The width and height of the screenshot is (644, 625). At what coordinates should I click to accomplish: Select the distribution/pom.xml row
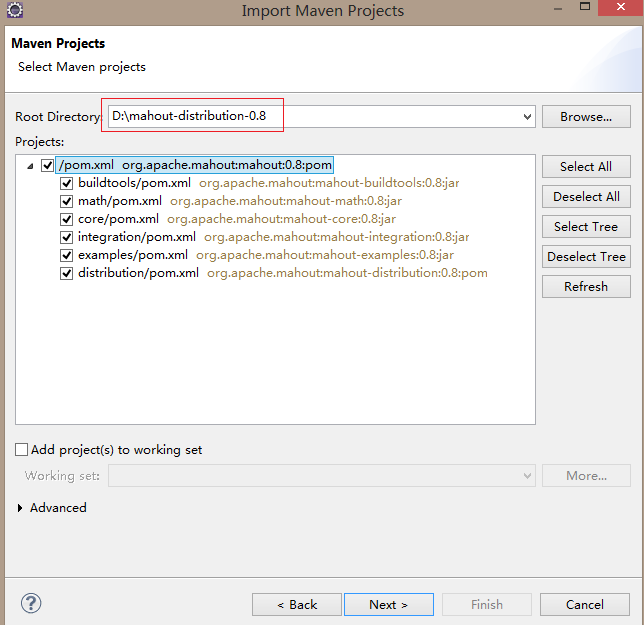pyautogui.click(x=283, y=273)
